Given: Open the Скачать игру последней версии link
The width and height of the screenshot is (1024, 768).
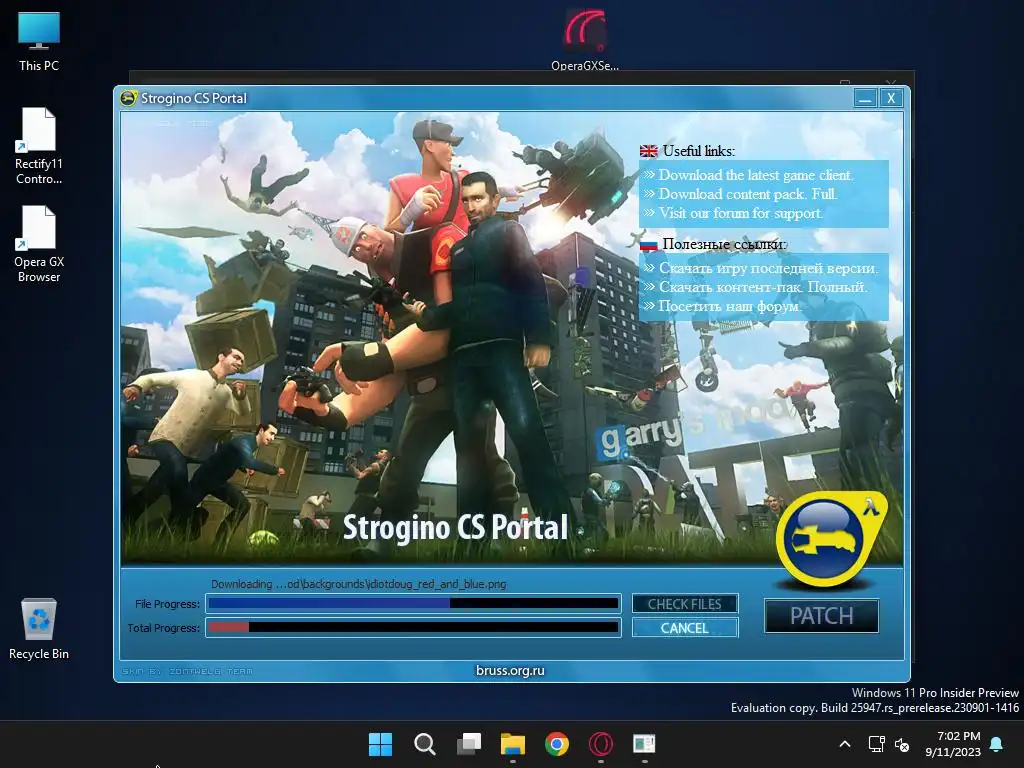Looking at the screenshot, I should 769,268.
